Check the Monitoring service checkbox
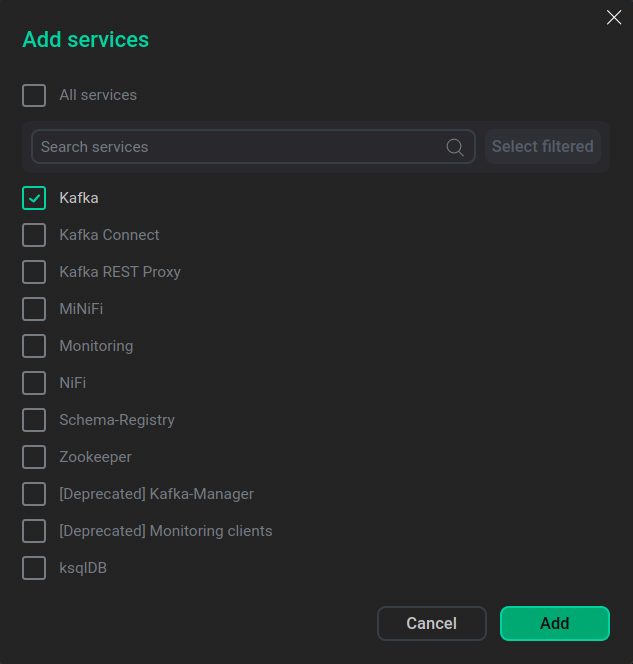The width and height of the screenshot is (633, 664). pyautogui.click(x=34, y=346)
